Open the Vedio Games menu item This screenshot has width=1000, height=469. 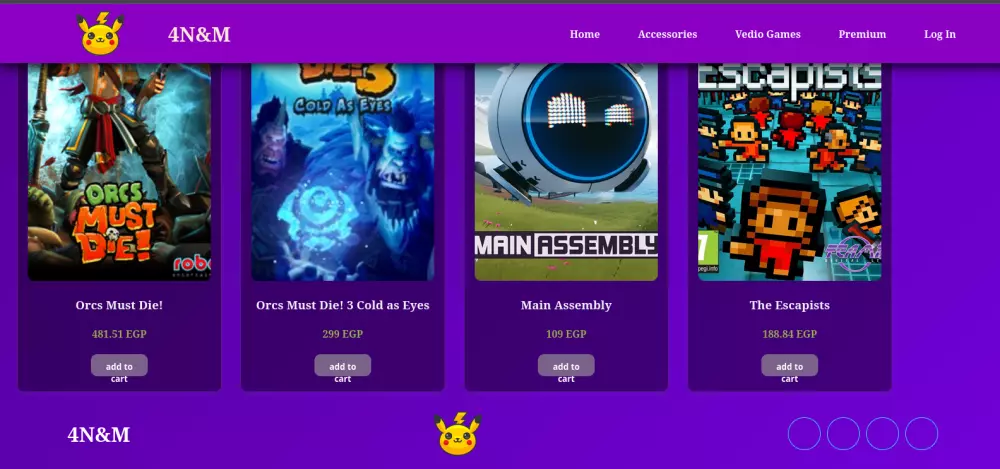768,34
